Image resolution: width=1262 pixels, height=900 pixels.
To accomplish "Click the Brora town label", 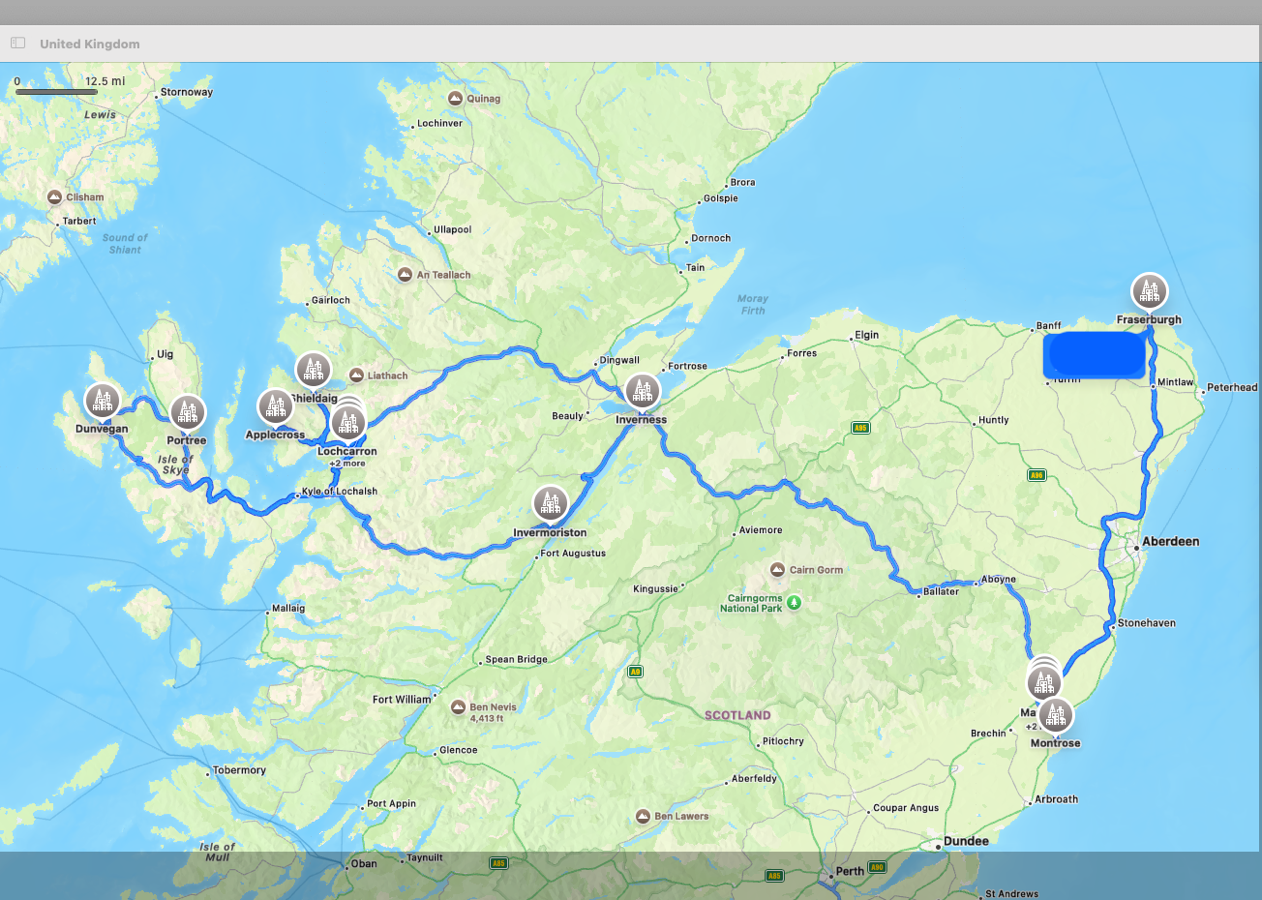I will pyautogui.click(x=743, y=183).
